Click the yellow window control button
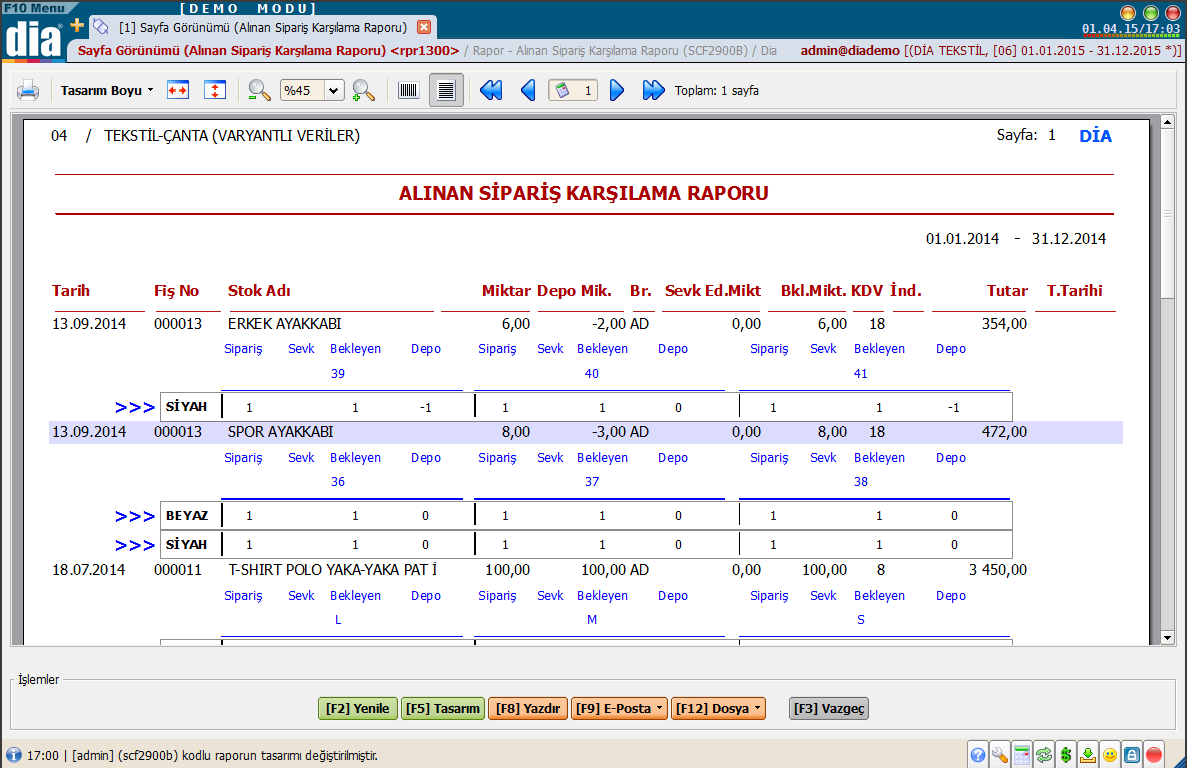 pos(1128,13)
